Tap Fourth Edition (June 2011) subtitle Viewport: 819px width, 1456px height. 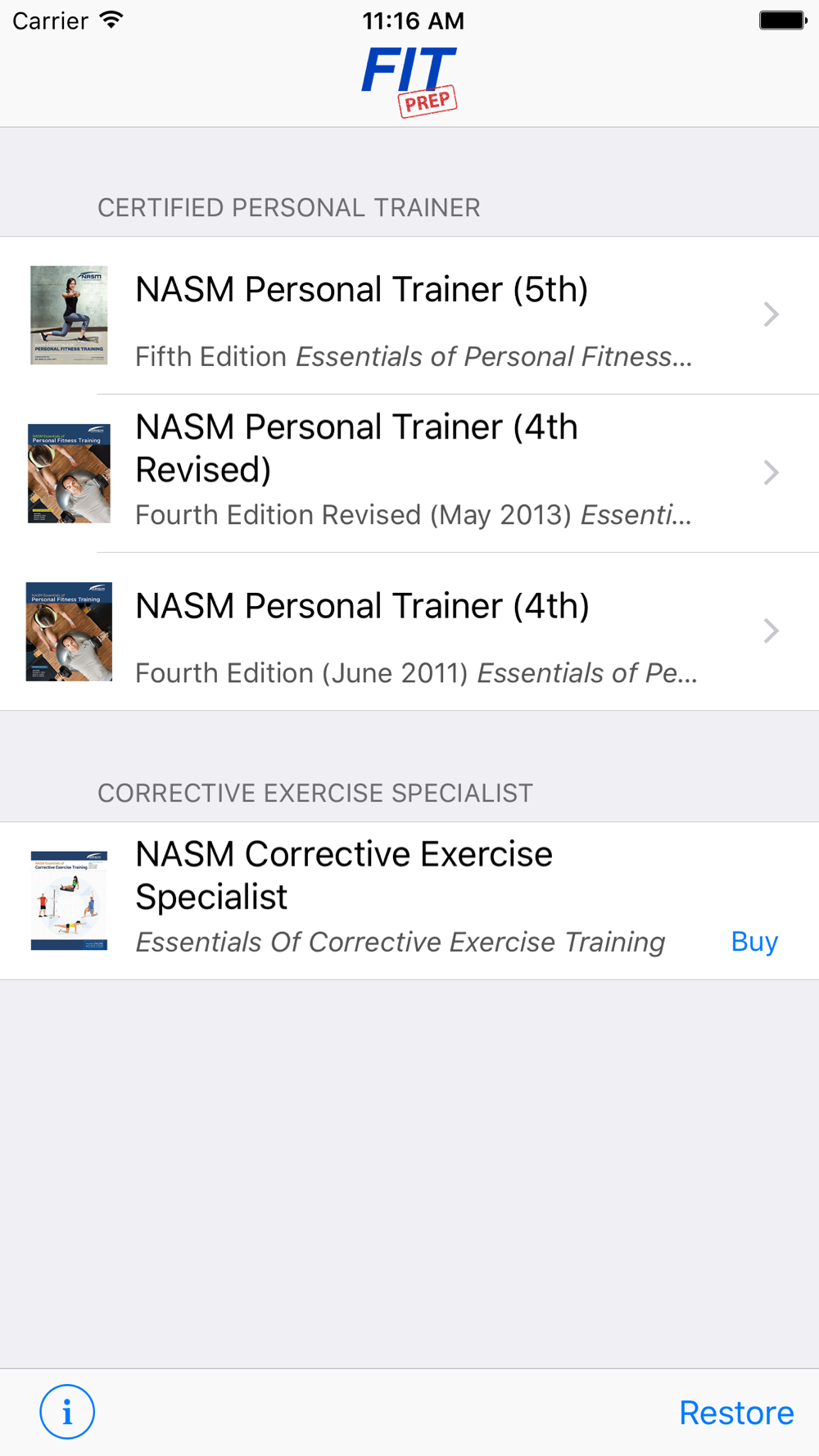[416, 672]
